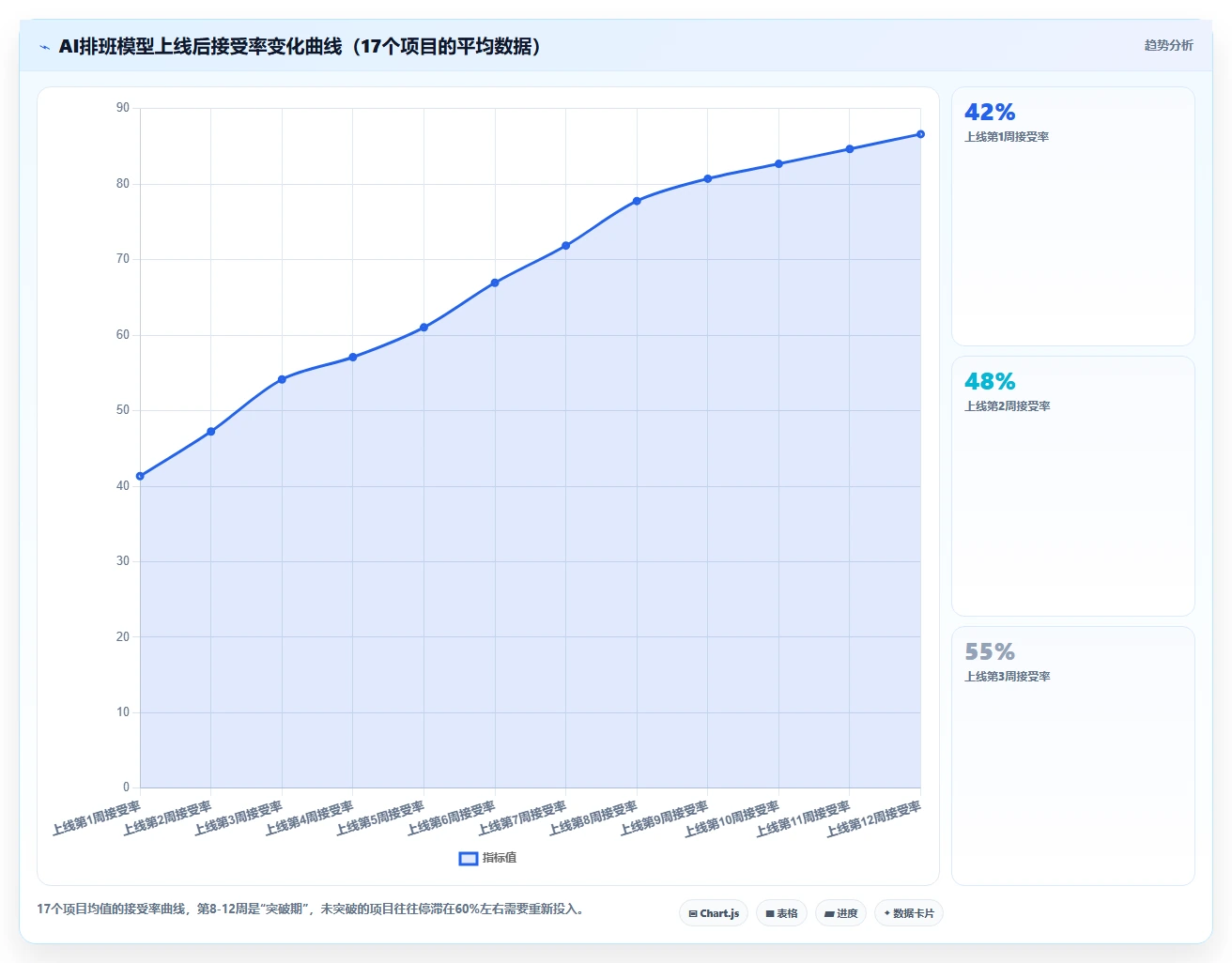The image size is (1232, 963).
Task: Click x-axis label 上线第6周接受率
Action: [x=451, y=818]
